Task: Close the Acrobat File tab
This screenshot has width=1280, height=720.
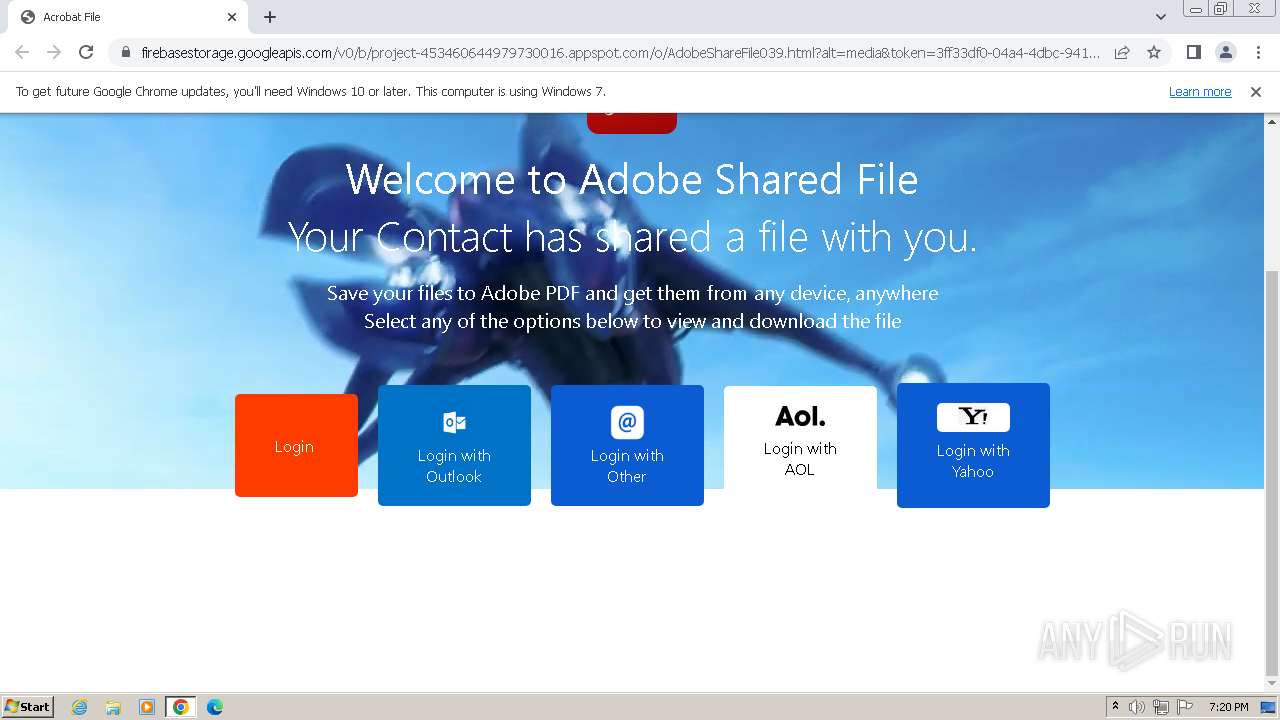Action: tap(232, 17)
